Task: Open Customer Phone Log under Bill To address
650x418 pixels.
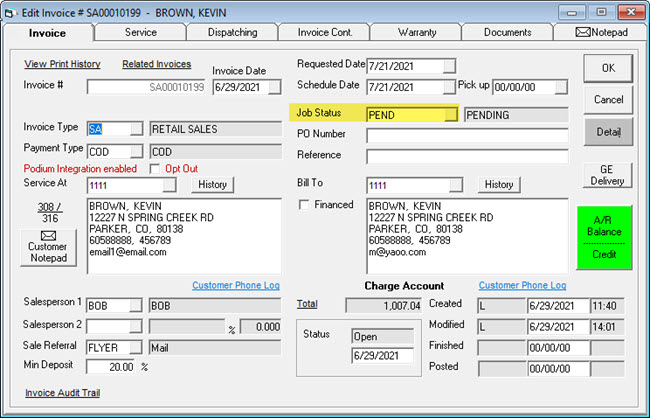Action: point(522,285)
